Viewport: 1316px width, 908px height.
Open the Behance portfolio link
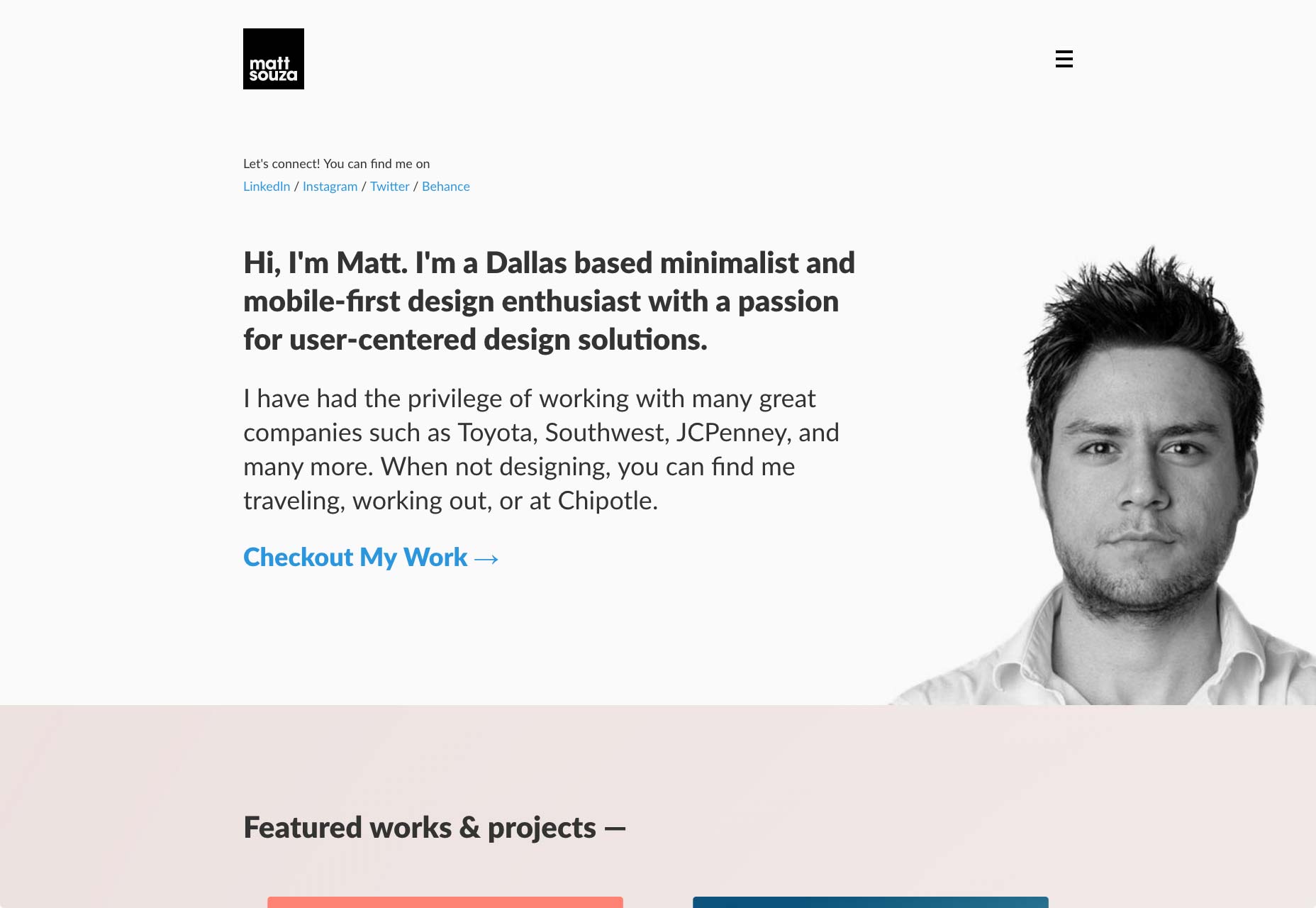(445, 187)
